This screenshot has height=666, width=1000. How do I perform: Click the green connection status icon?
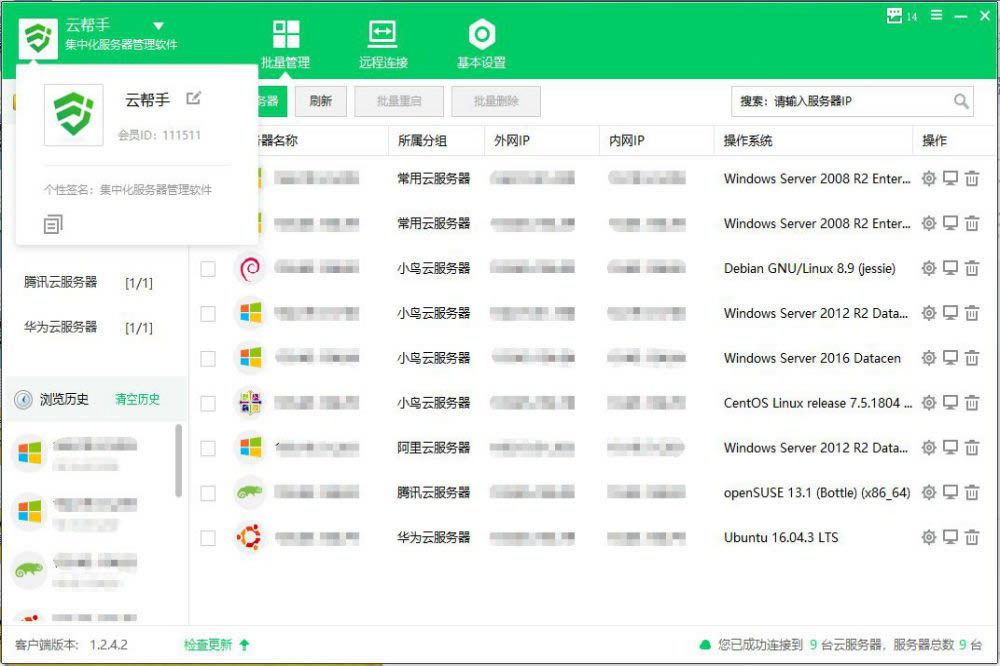[705, 645]
